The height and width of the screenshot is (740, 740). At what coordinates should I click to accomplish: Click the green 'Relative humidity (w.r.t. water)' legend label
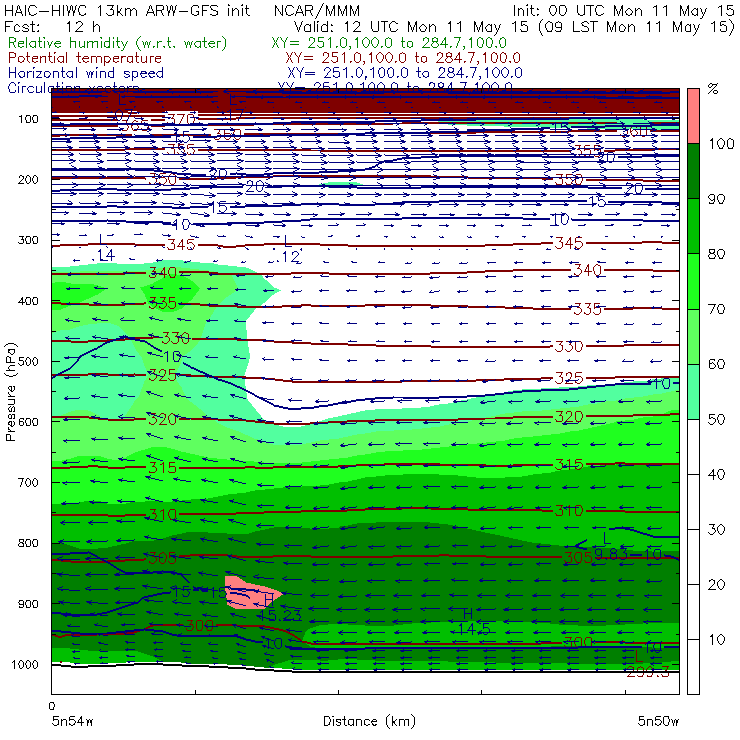[x=118, y=43]
